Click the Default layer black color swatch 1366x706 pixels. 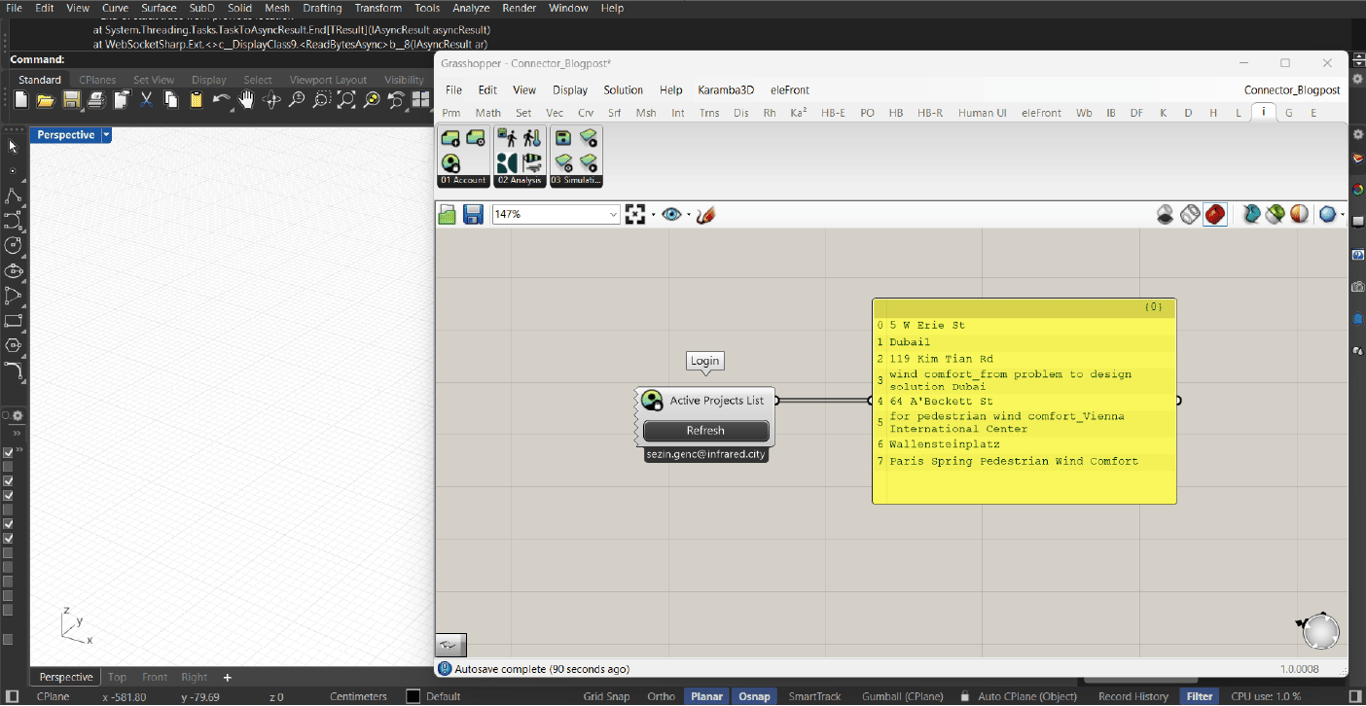click(x=413, y=696)
